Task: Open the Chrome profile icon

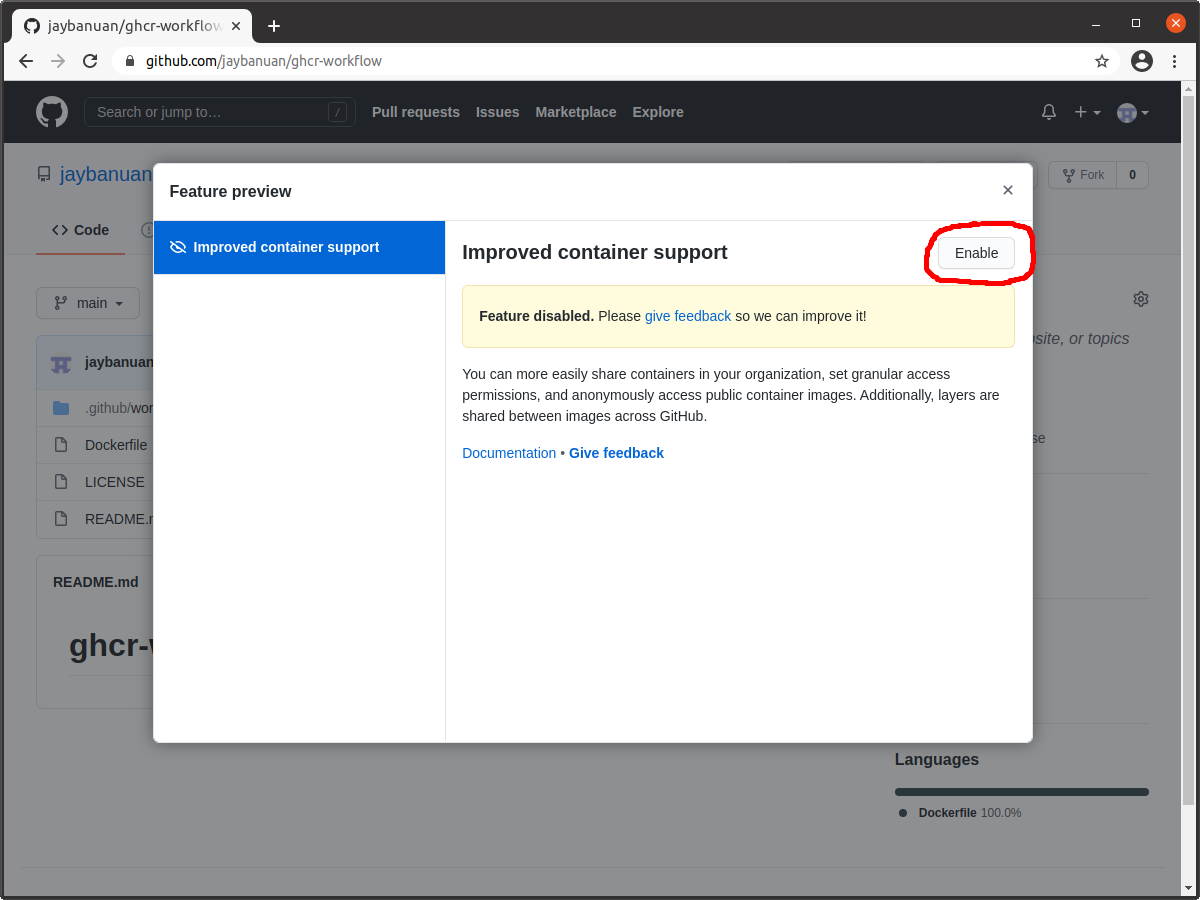Action: point(1142,61)
